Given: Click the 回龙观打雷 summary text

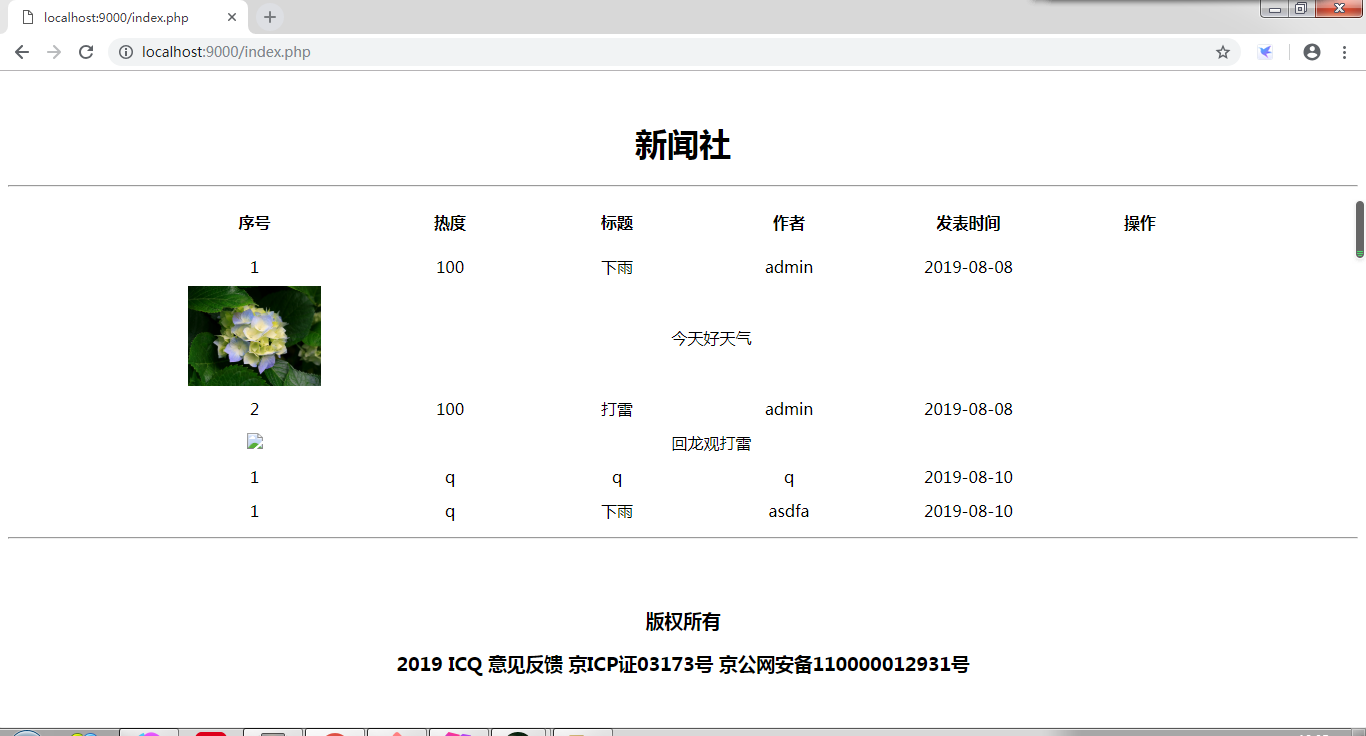Looking at the screenshot, I should tap(711, 443).
